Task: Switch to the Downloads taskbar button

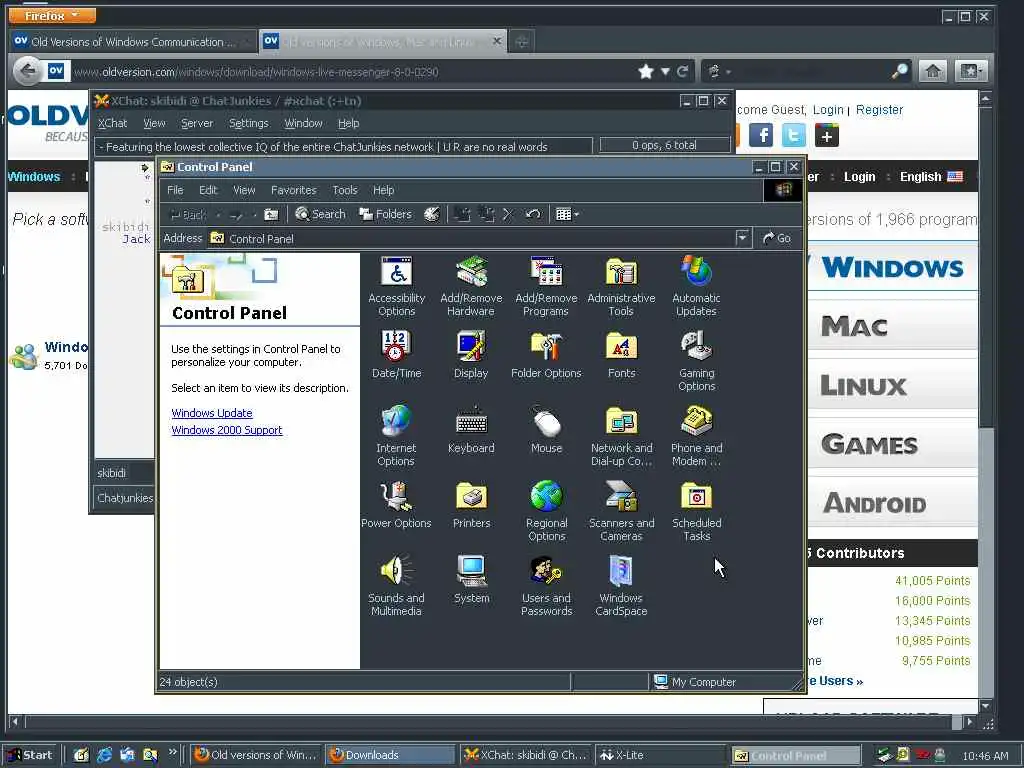Action: coord(390,755)
